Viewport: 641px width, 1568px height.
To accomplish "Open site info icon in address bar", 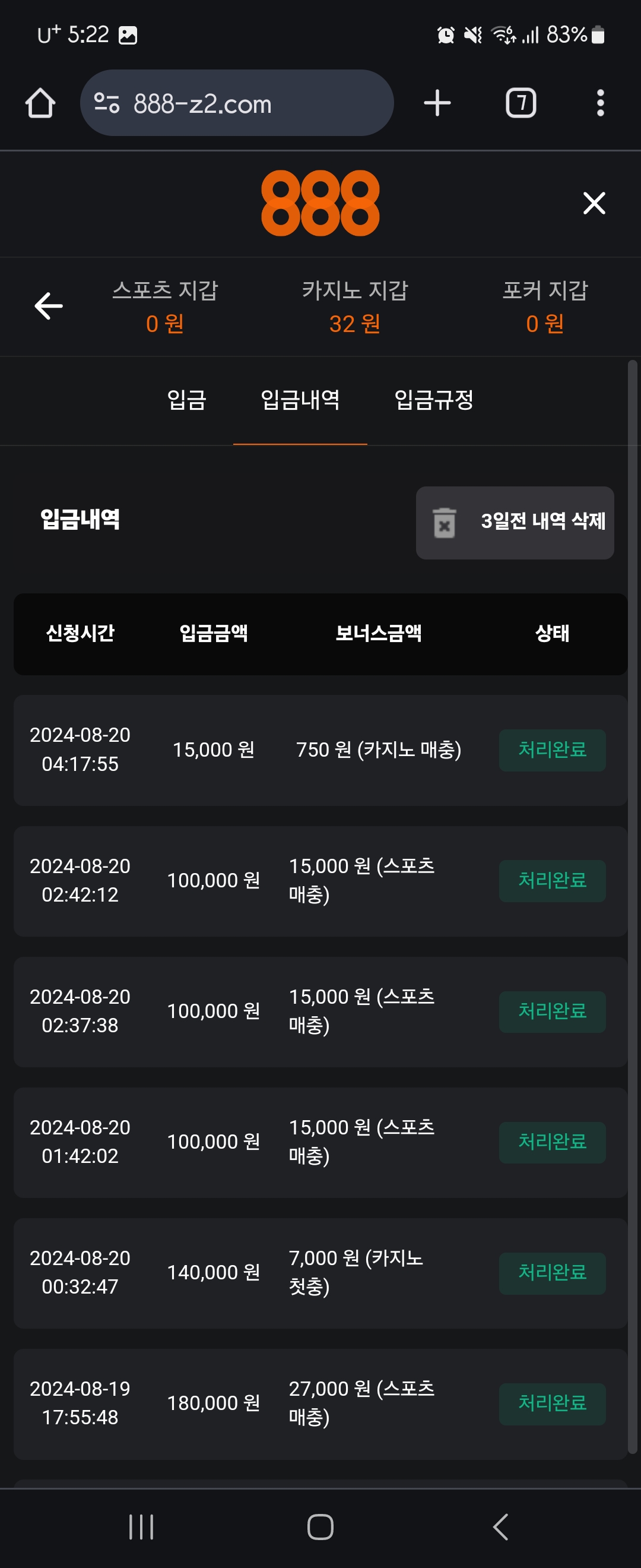I will [x=107, y=103].
